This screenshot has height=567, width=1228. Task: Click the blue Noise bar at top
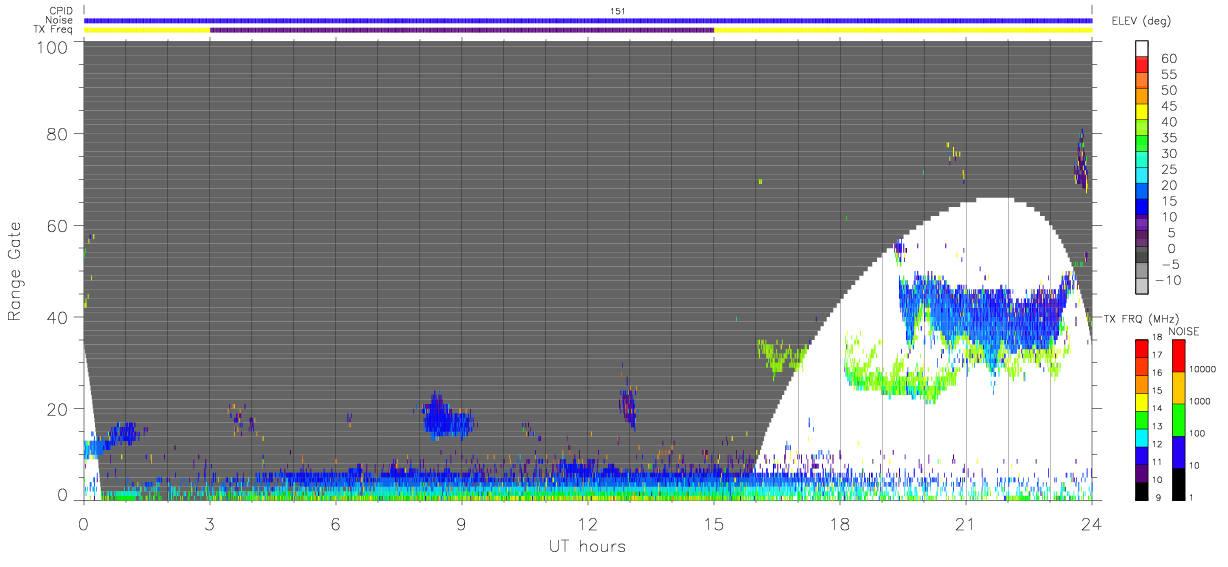[588, 20]
